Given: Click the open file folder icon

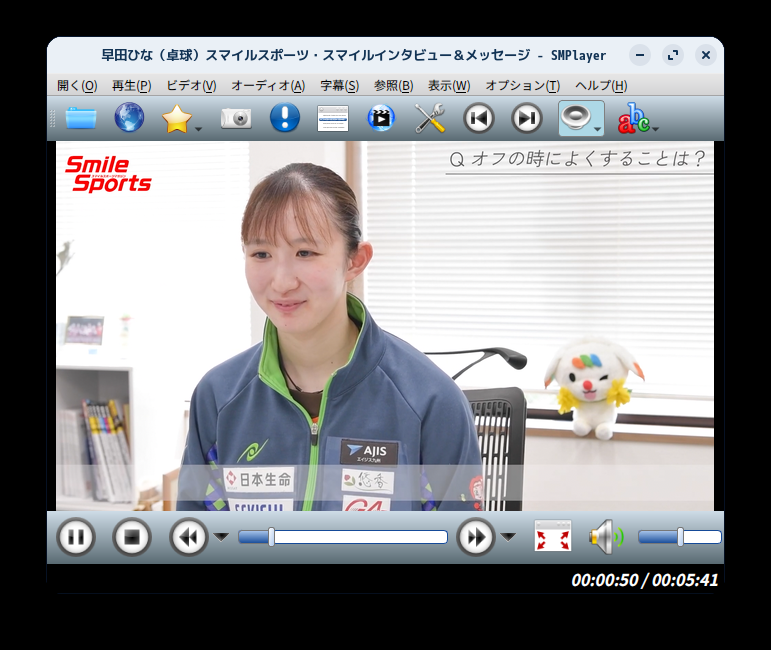Looking at the screenshot, I should pyautogui.click(x=81, y=118).
